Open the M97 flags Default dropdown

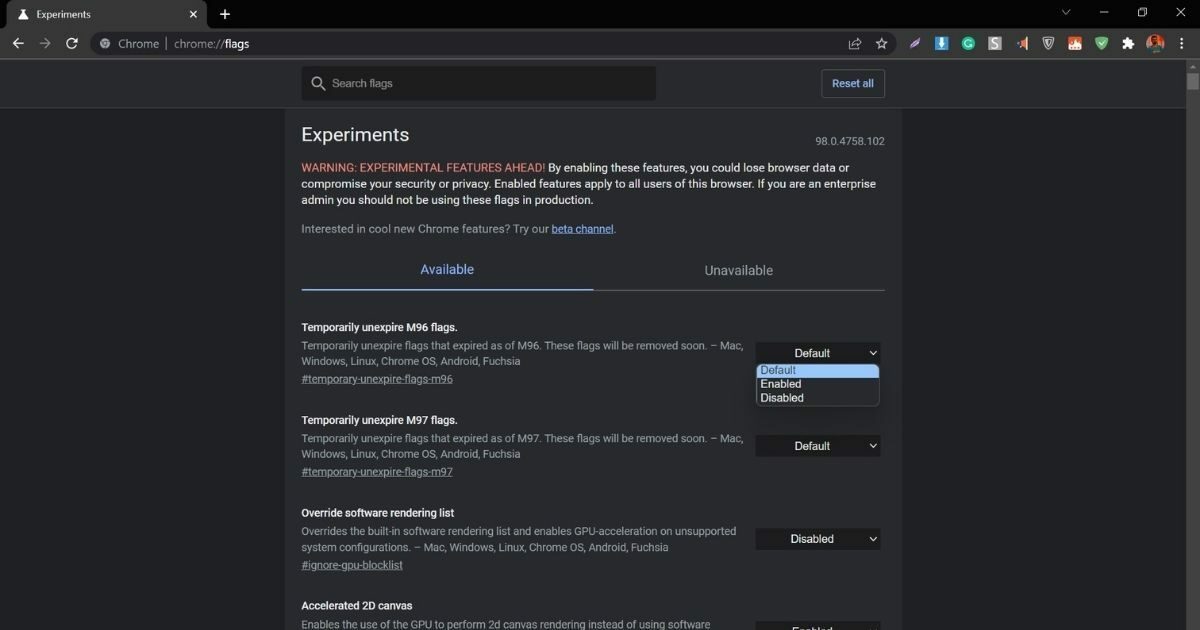click(x=818, y=445)
